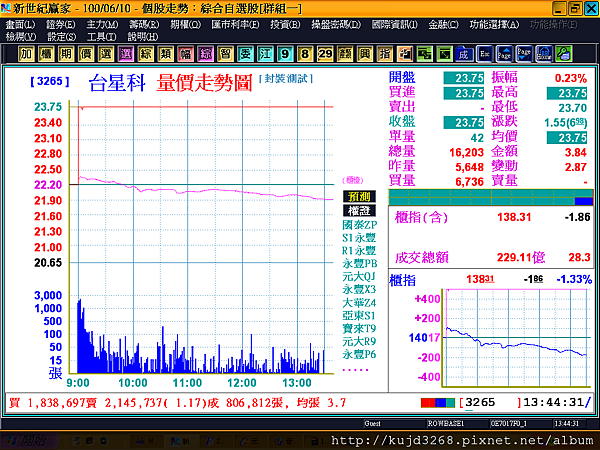Image resolution: width=600 pixels, height=450 pixels.
Task: Click the 價 toolbar icon
Action: click(x=86, y=54)
